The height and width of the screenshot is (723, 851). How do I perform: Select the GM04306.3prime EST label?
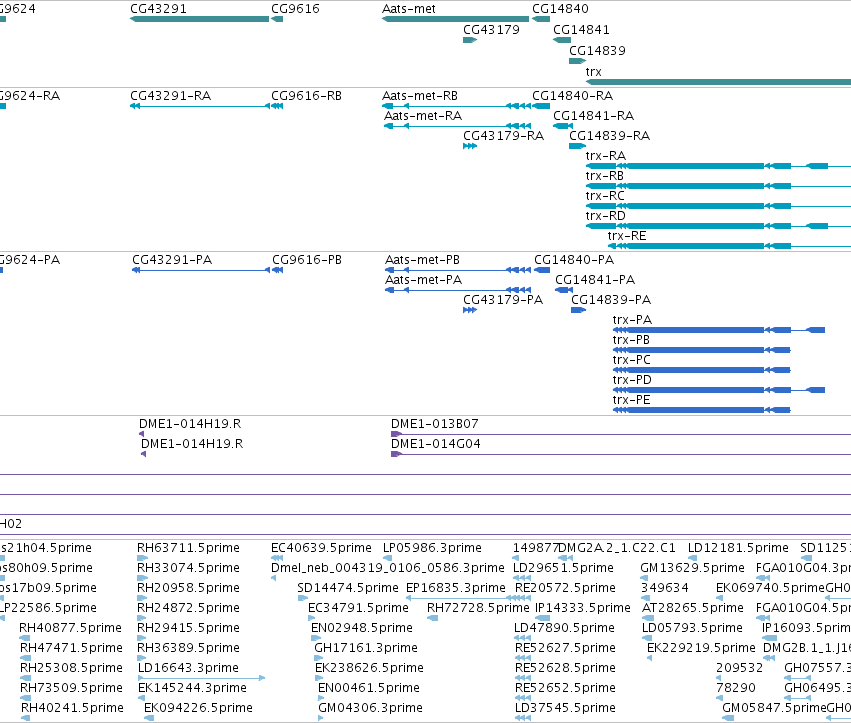370,708
